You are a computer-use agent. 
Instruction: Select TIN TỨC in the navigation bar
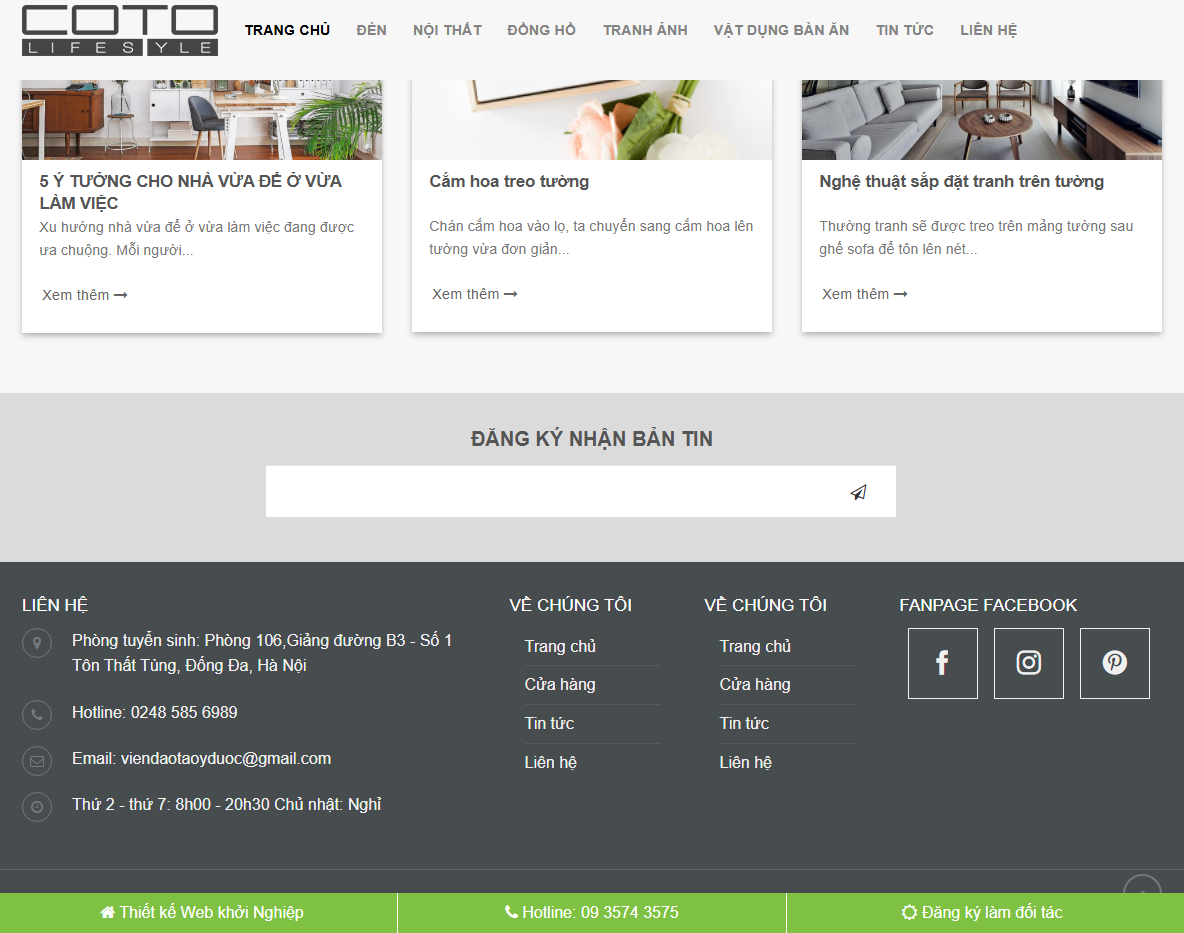point(904,30)
